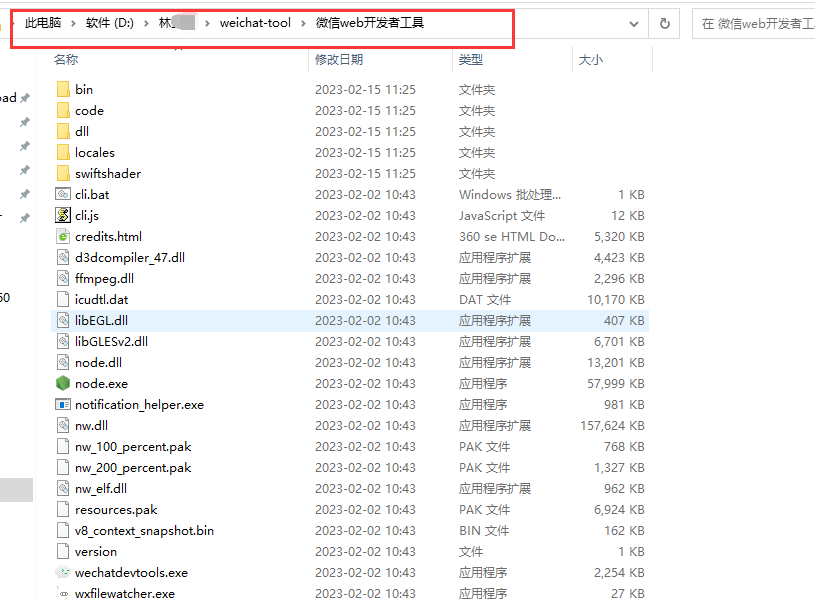Select the nw_200_percent.pak file icon
This screenshot has width=815, height=607.
point(63,468)
